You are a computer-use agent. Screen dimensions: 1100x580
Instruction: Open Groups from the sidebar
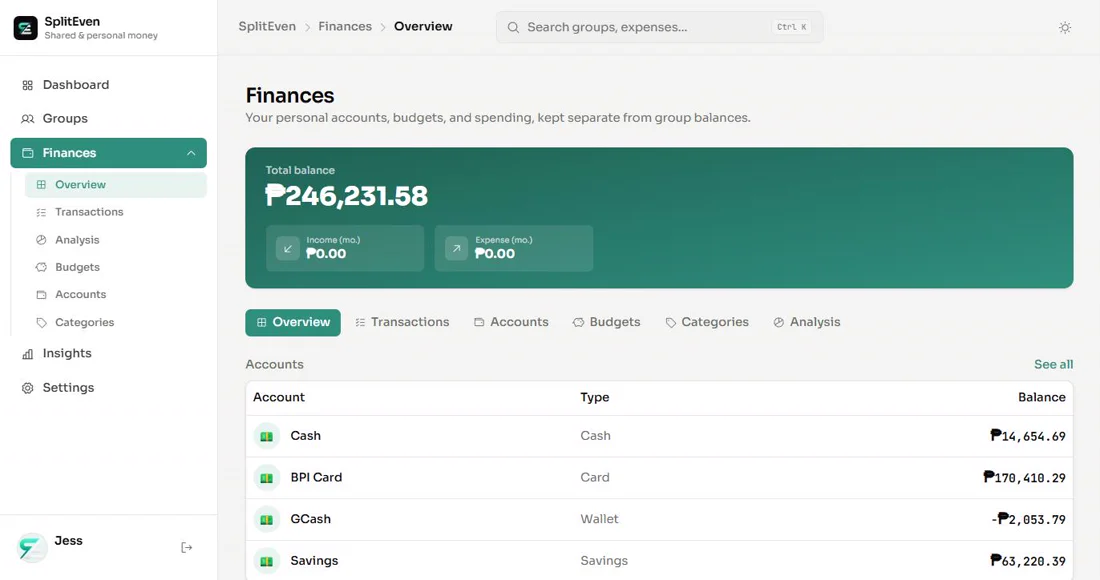tap(109, 119)
